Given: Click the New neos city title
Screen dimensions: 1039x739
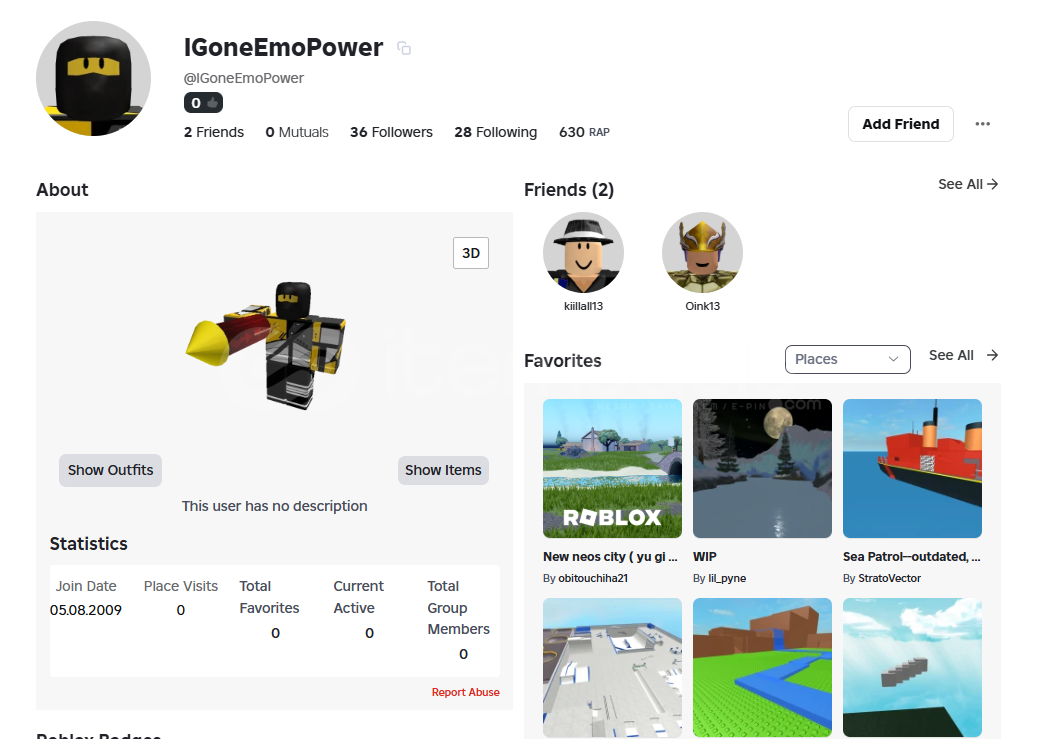Looking at the screenshot, I should pyautogui.click(x=610, y=557).
